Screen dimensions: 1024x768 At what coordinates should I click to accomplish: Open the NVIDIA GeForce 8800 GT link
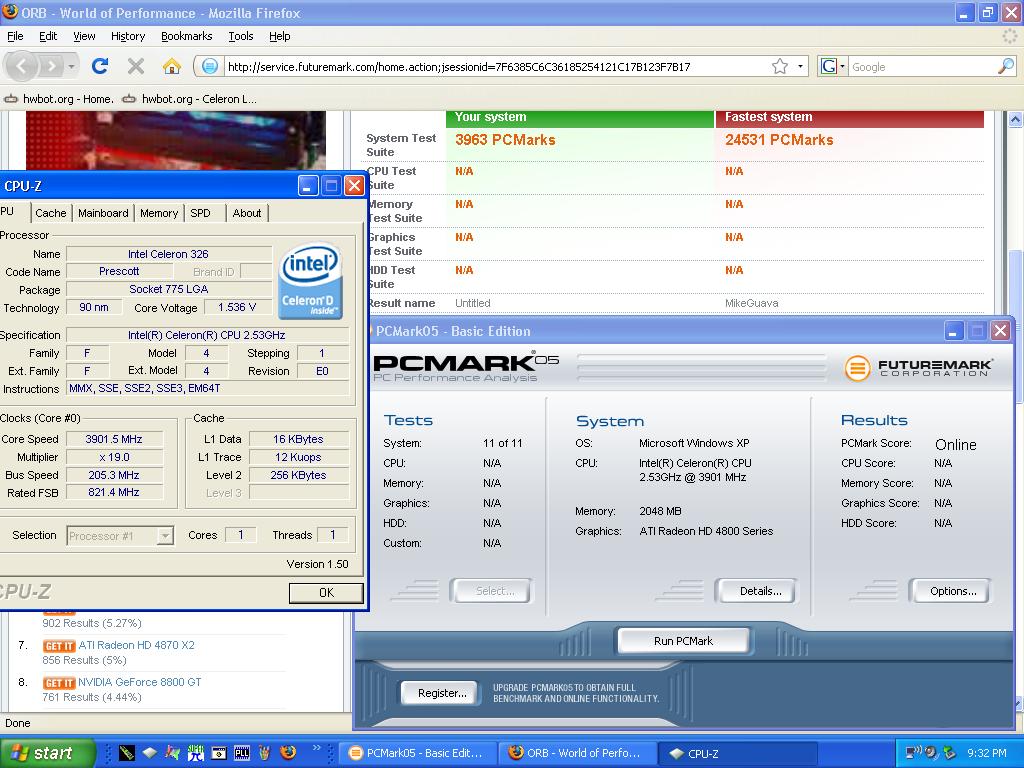(x=140, y=682)
